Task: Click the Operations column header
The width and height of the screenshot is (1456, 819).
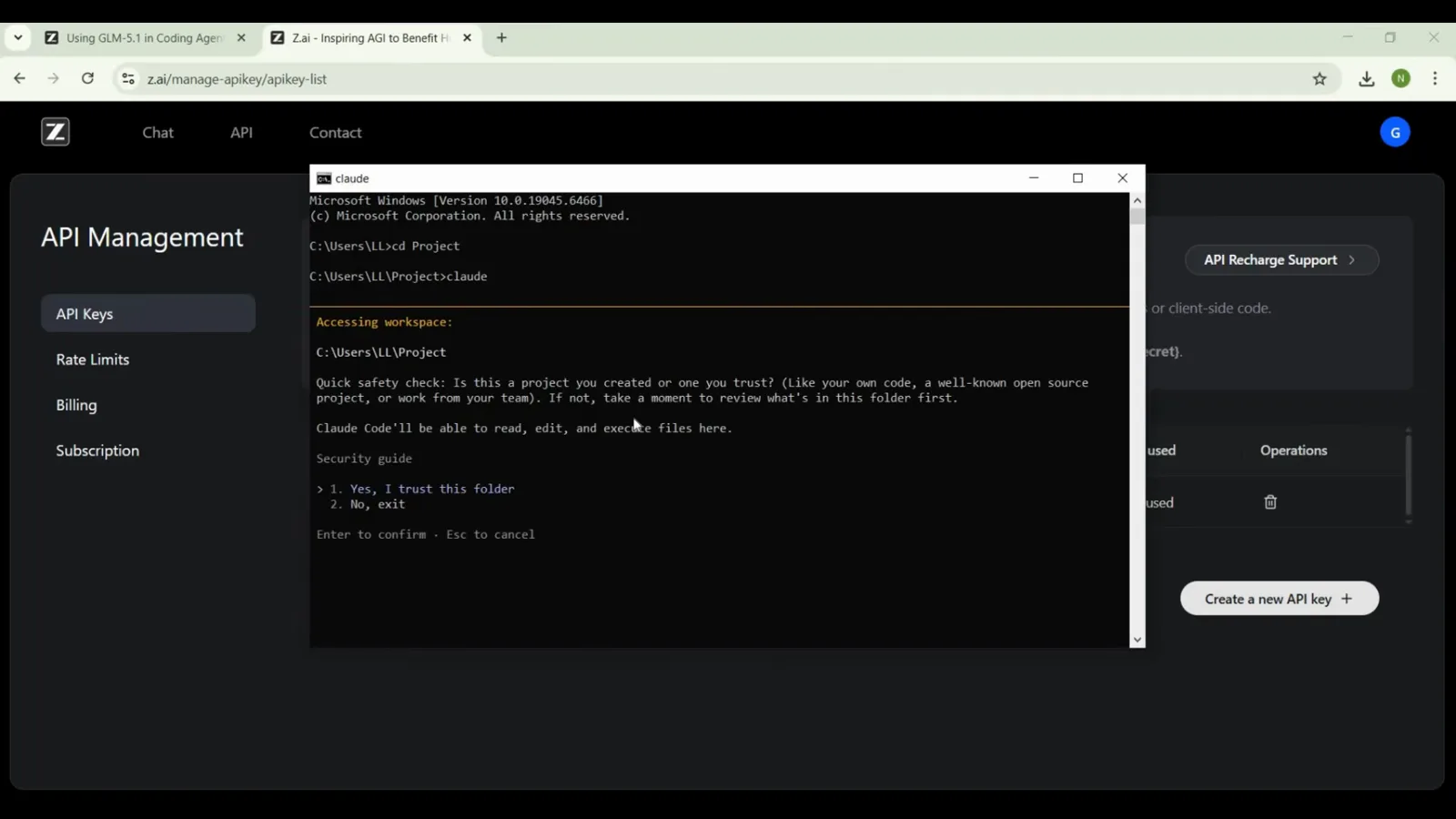Action: click(x=1293, y=450)
